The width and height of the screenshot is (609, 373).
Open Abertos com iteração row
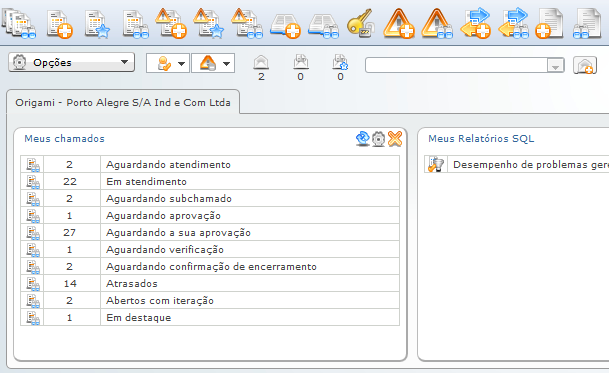[210, 300]
